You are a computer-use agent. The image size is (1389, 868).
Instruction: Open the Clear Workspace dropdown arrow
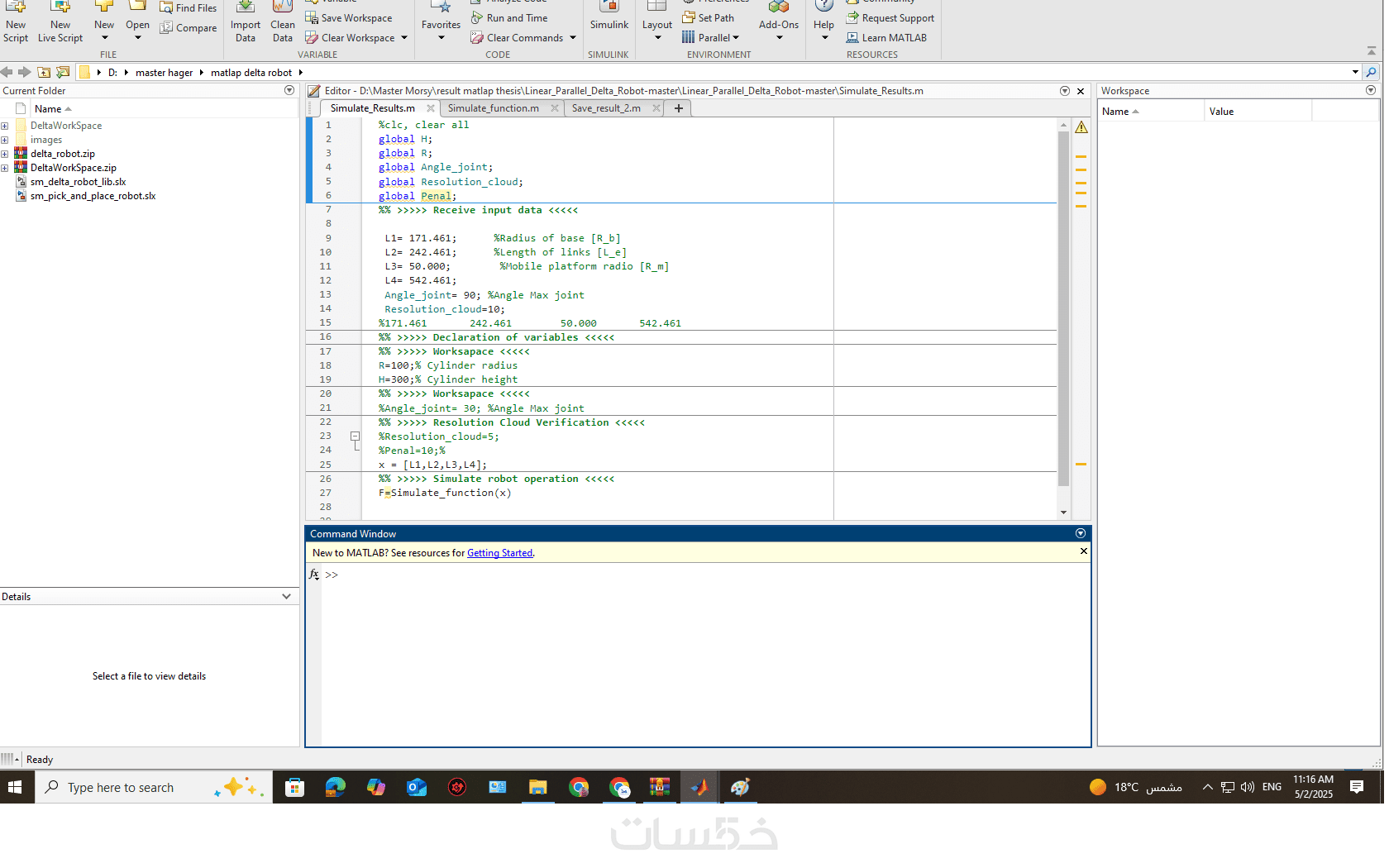(x=404, y=37)
